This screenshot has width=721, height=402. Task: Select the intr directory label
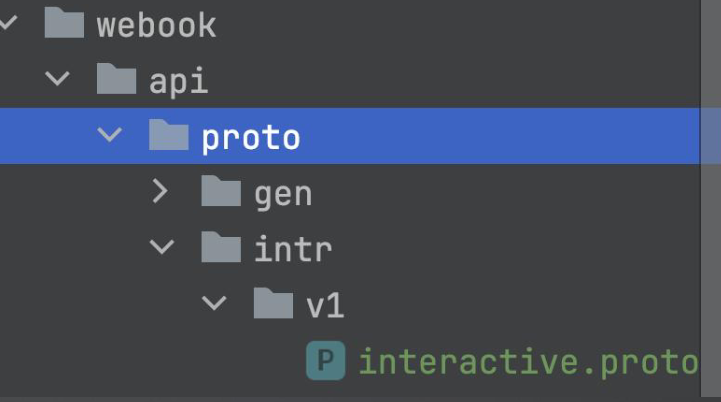click(293, 249)
